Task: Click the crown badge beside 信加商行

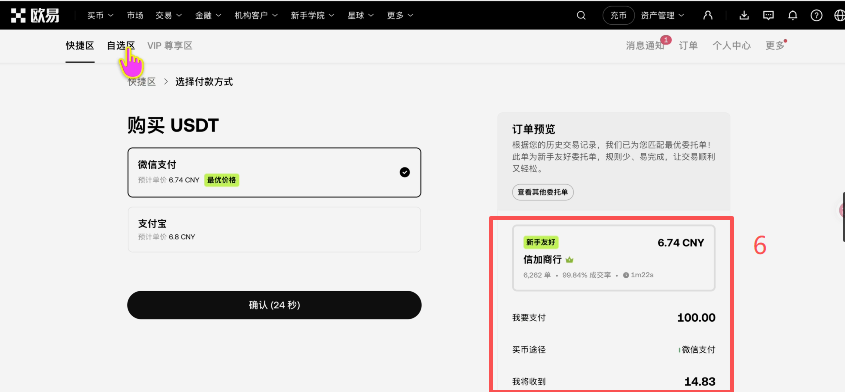Action: click(x=570, y=260)
